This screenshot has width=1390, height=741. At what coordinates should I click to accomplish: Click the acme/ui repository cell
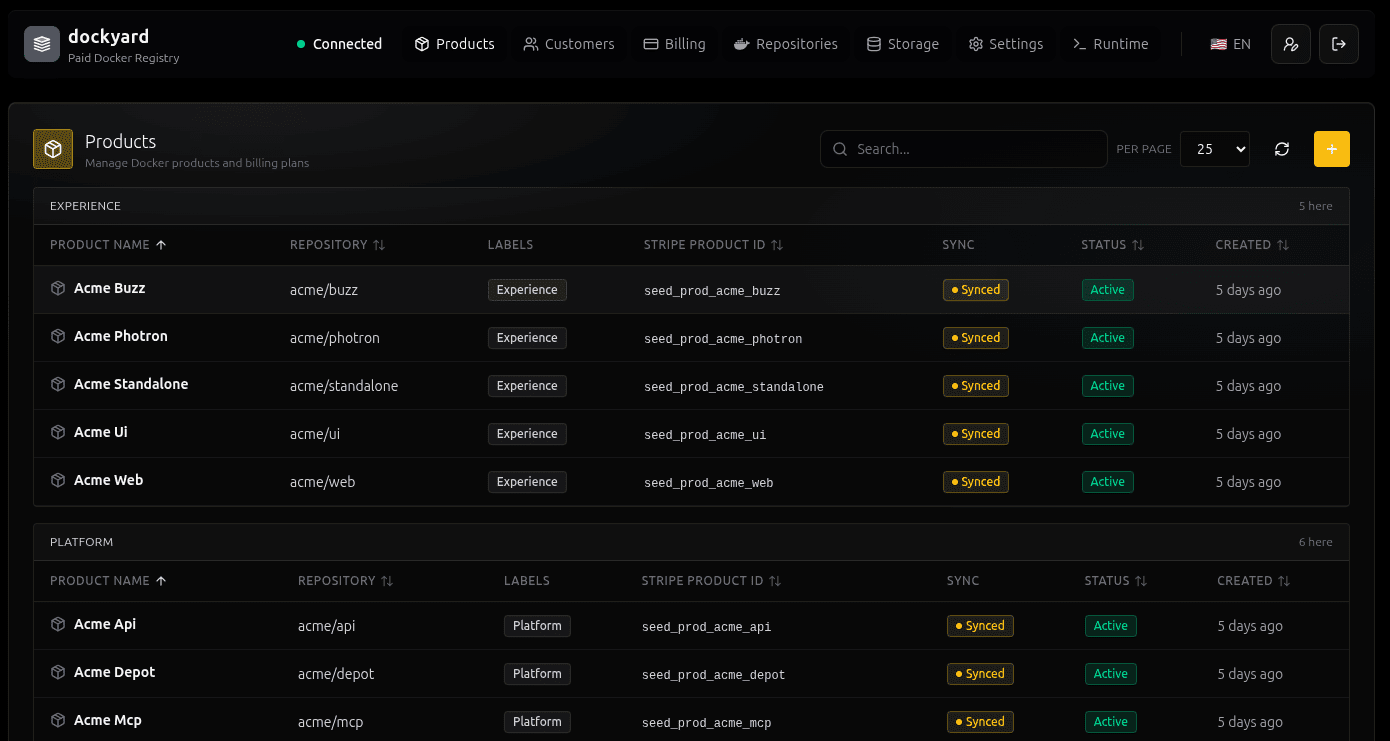click(315, 434)
